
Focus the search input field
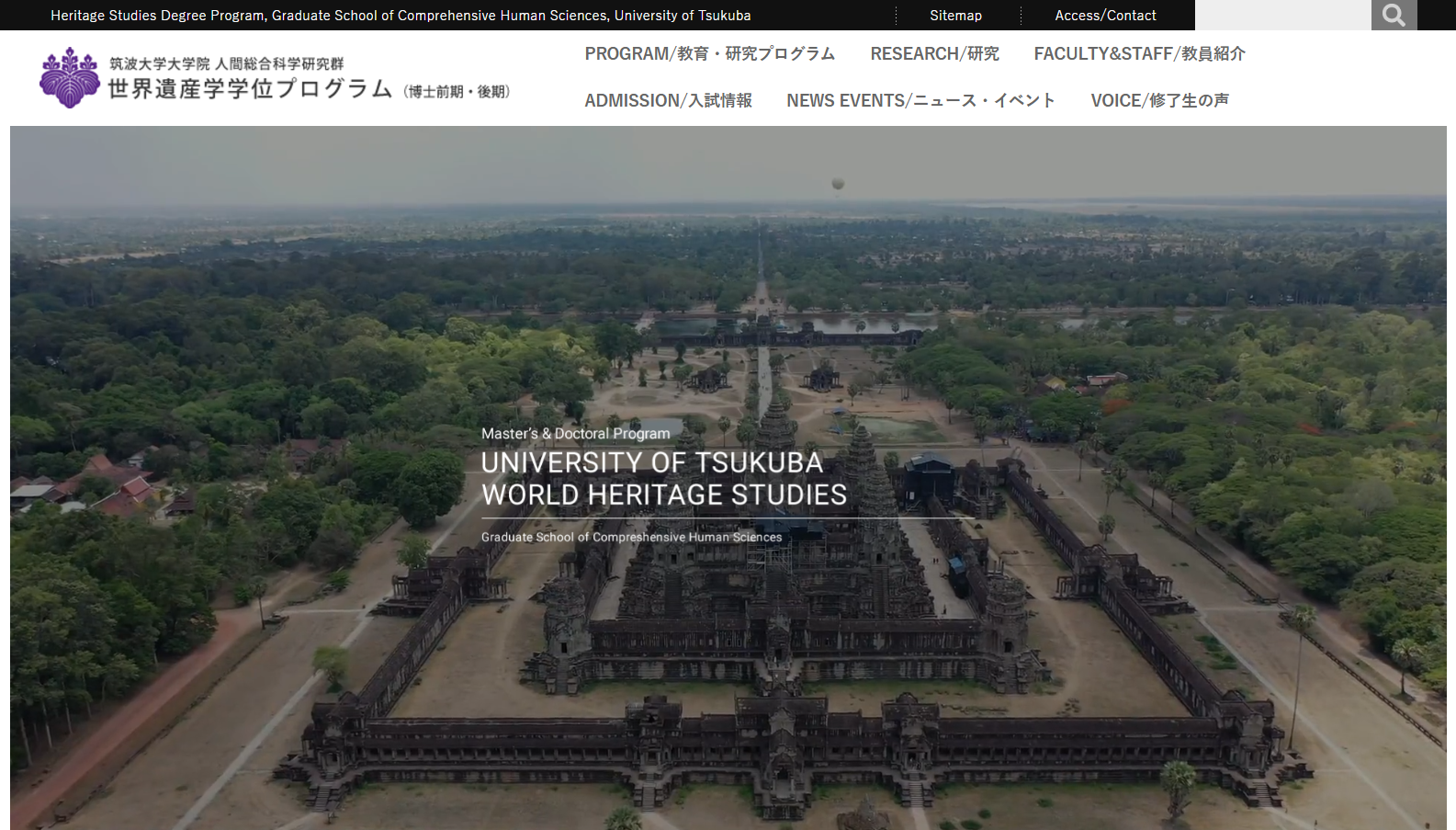1283,15
